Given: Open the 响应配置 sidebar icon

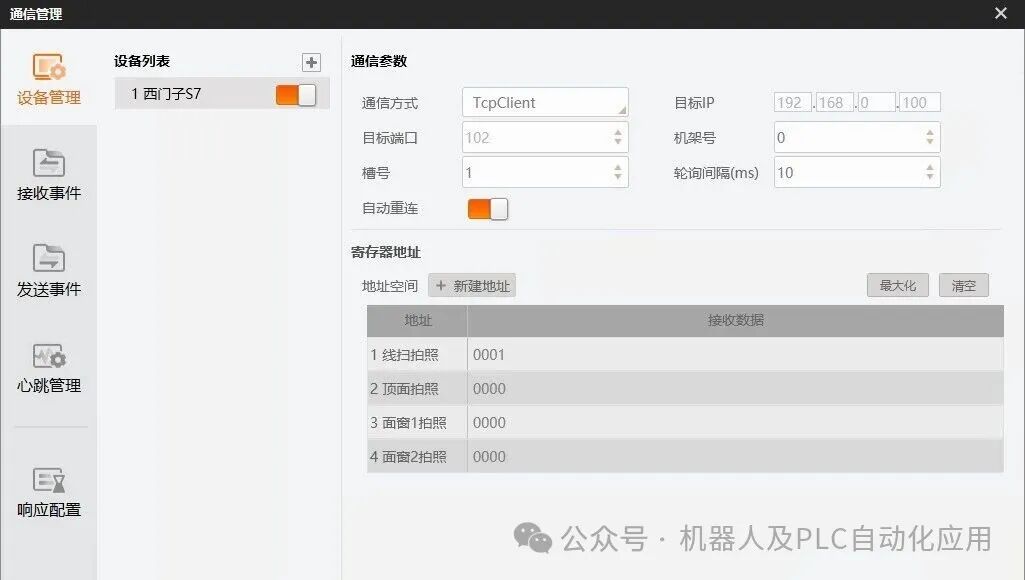Looking at the screenshot, I should 49,492.
